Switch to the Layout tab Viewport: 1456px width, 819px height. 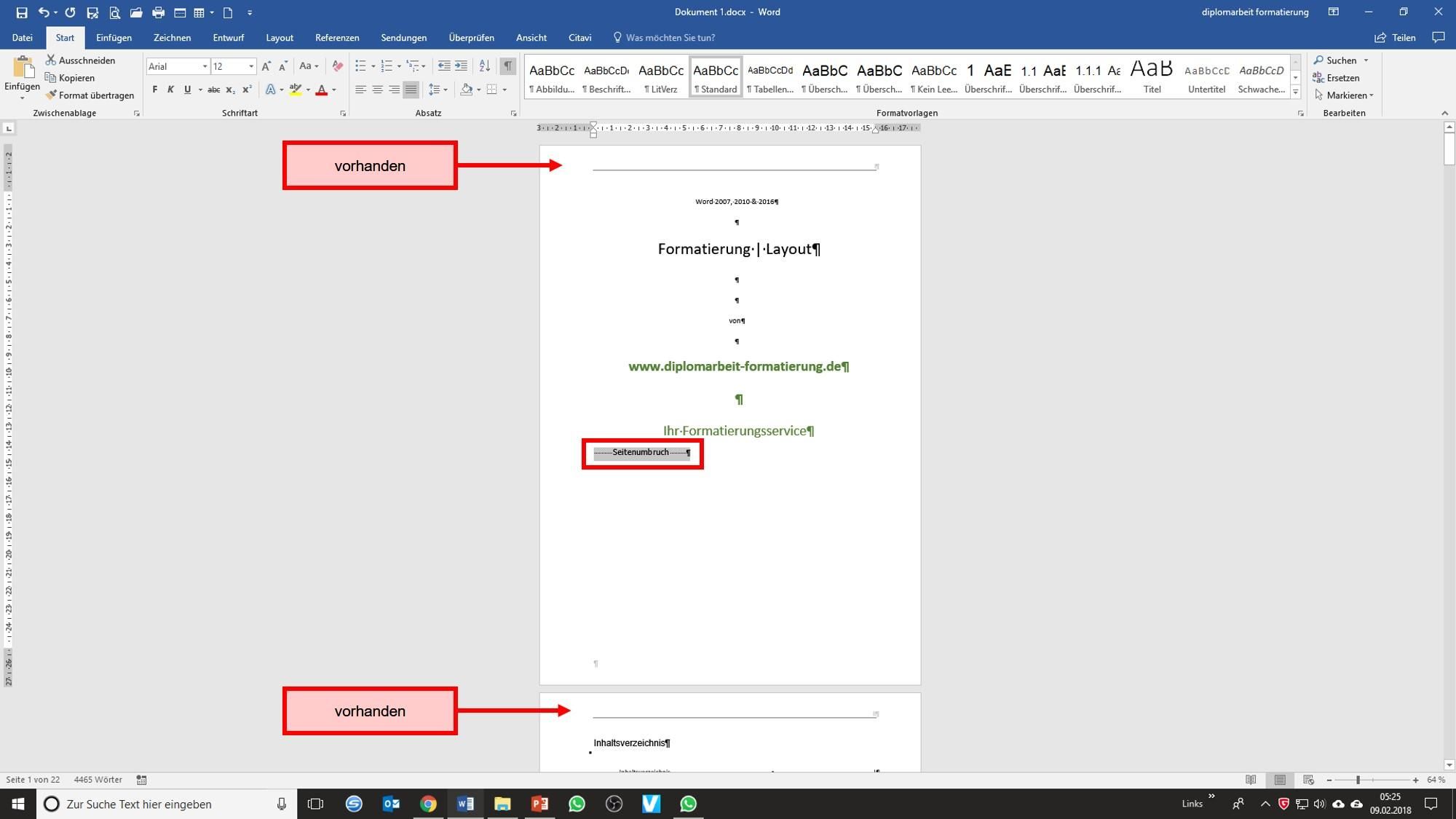(x=280, y=38)
